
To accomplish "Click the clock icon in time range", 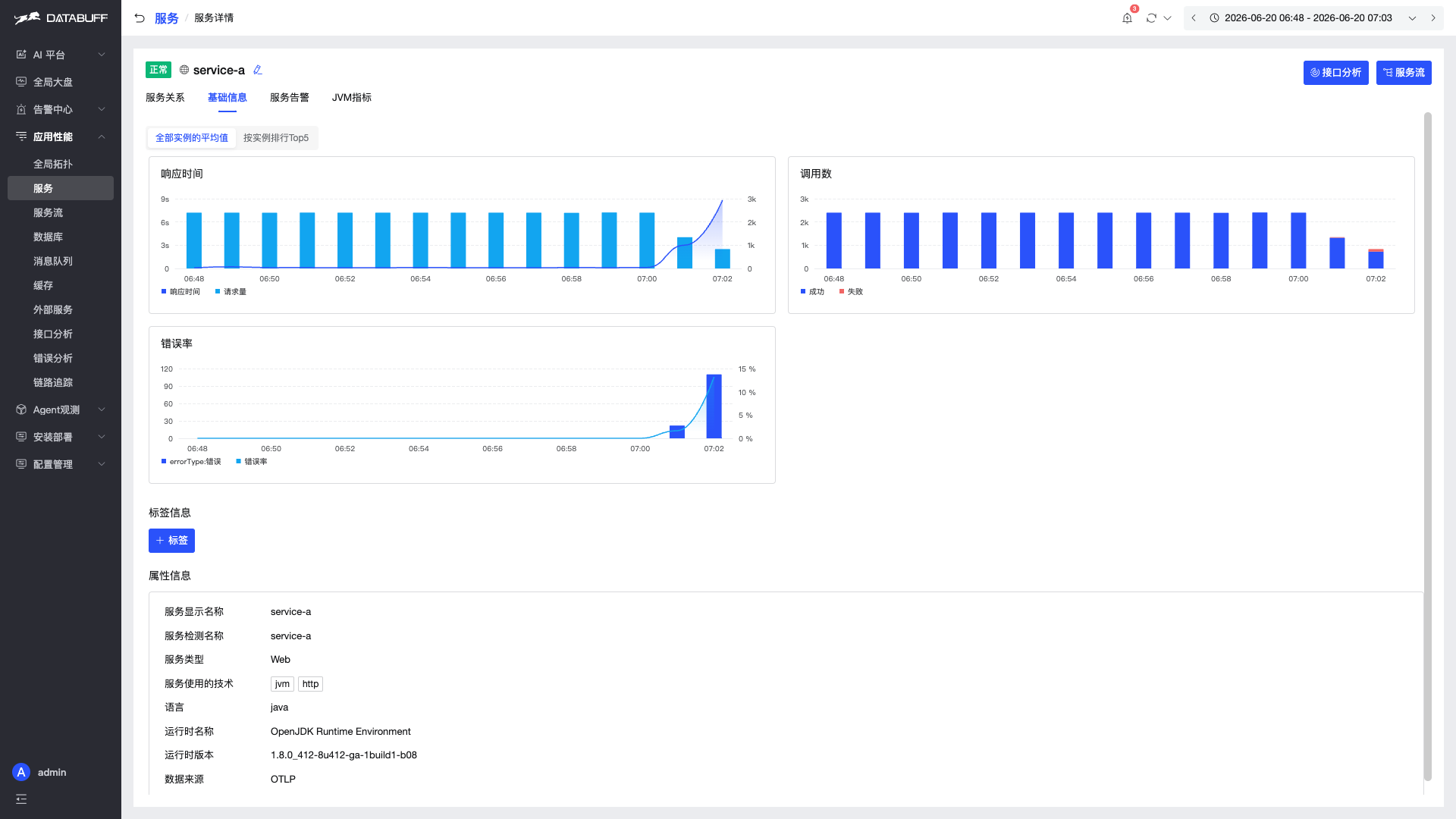I will click(x=1214, y=18).
